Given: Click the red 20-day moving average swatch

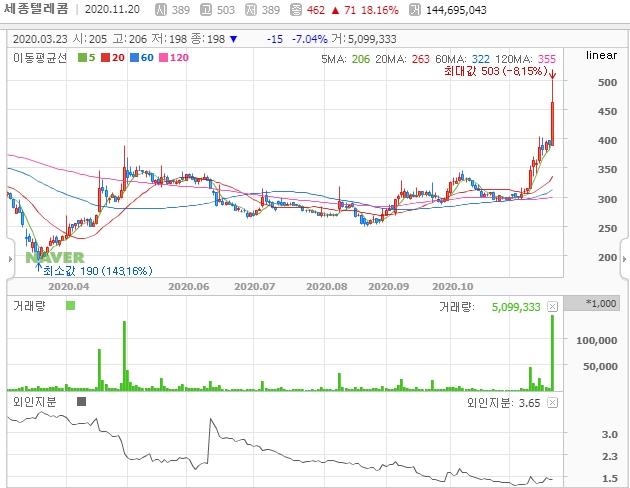Looking at the screenshot, I should point(105,58).
